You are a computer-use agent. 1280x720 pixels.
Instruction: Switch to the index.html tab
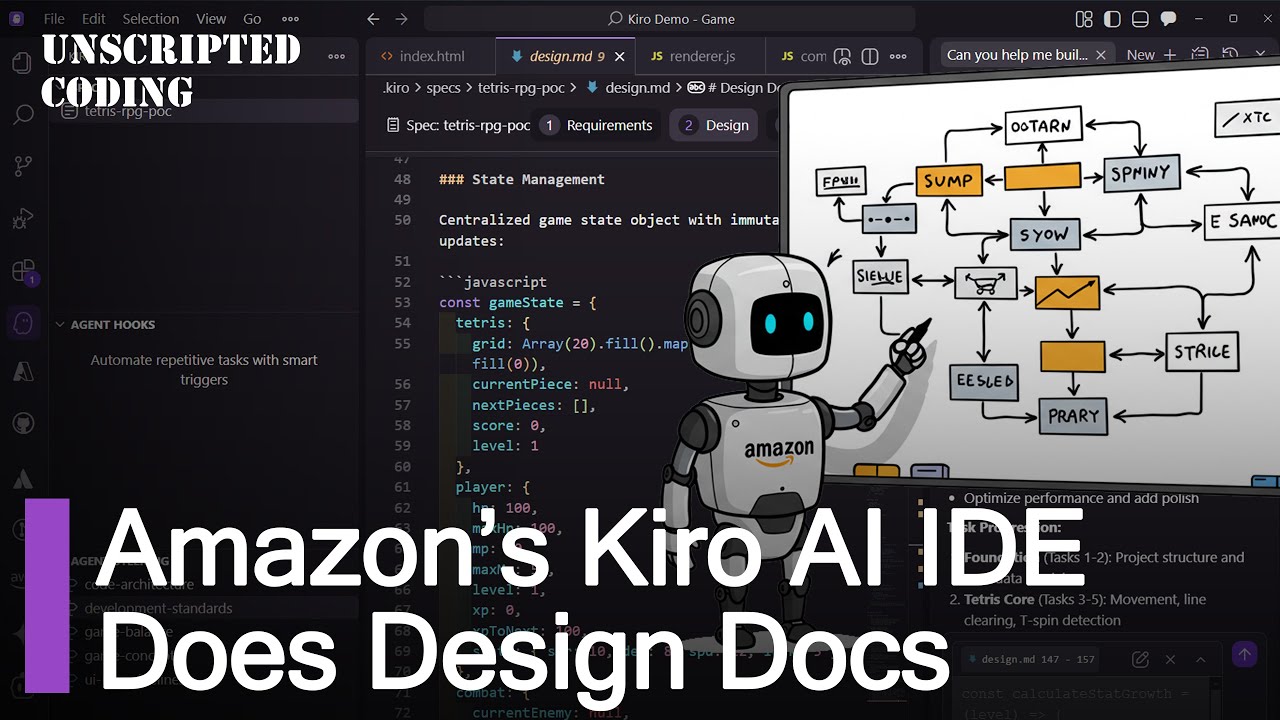pos(431,56)
